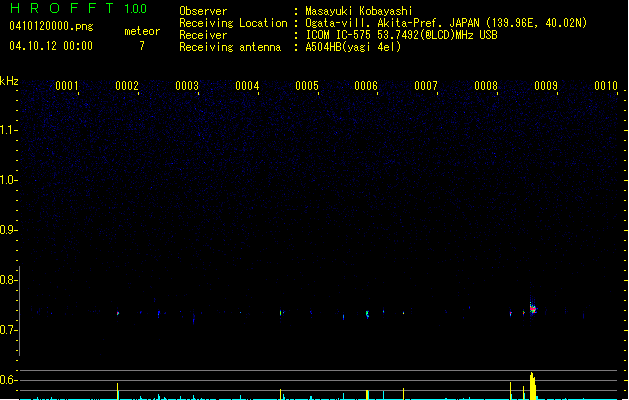The width and height of the screenshot is (629, 400).
Task: Click the meteor count label
Action: (x=142, y=31)
